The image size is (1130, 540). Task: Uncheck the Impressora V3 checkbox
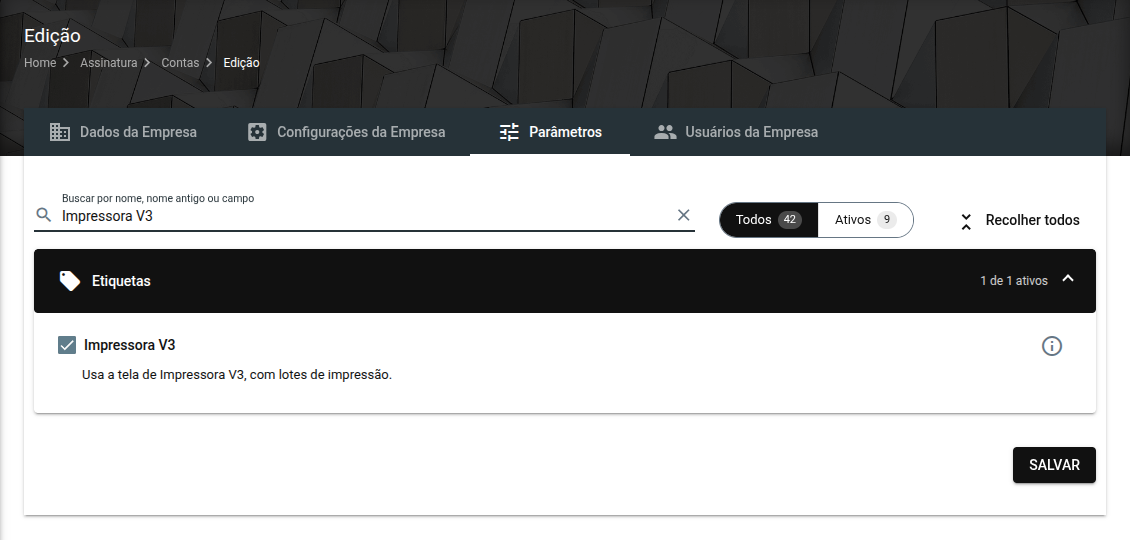(67, 345)
